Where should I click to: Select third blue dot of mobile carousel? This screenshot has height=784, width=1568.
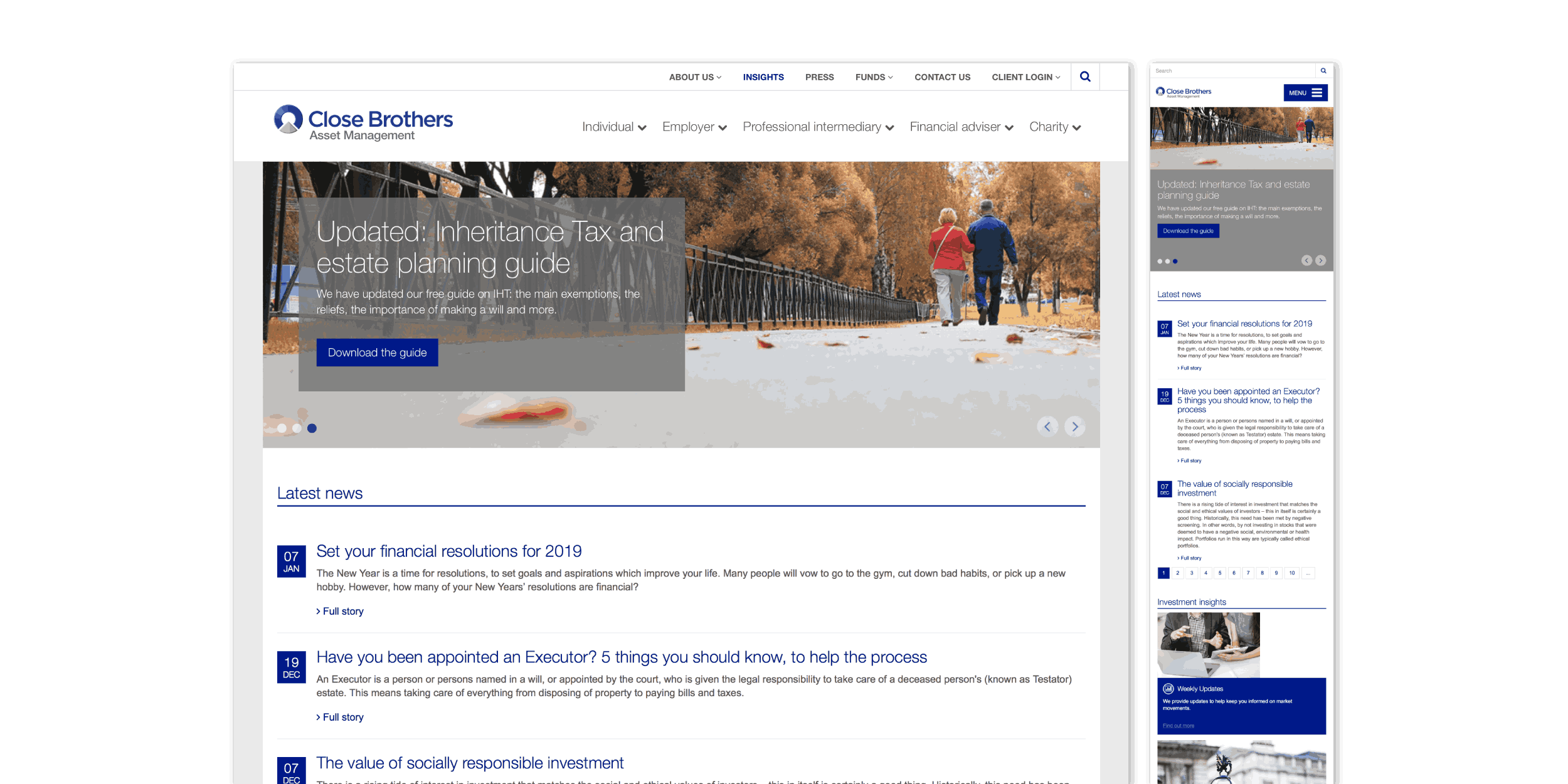1175,262
